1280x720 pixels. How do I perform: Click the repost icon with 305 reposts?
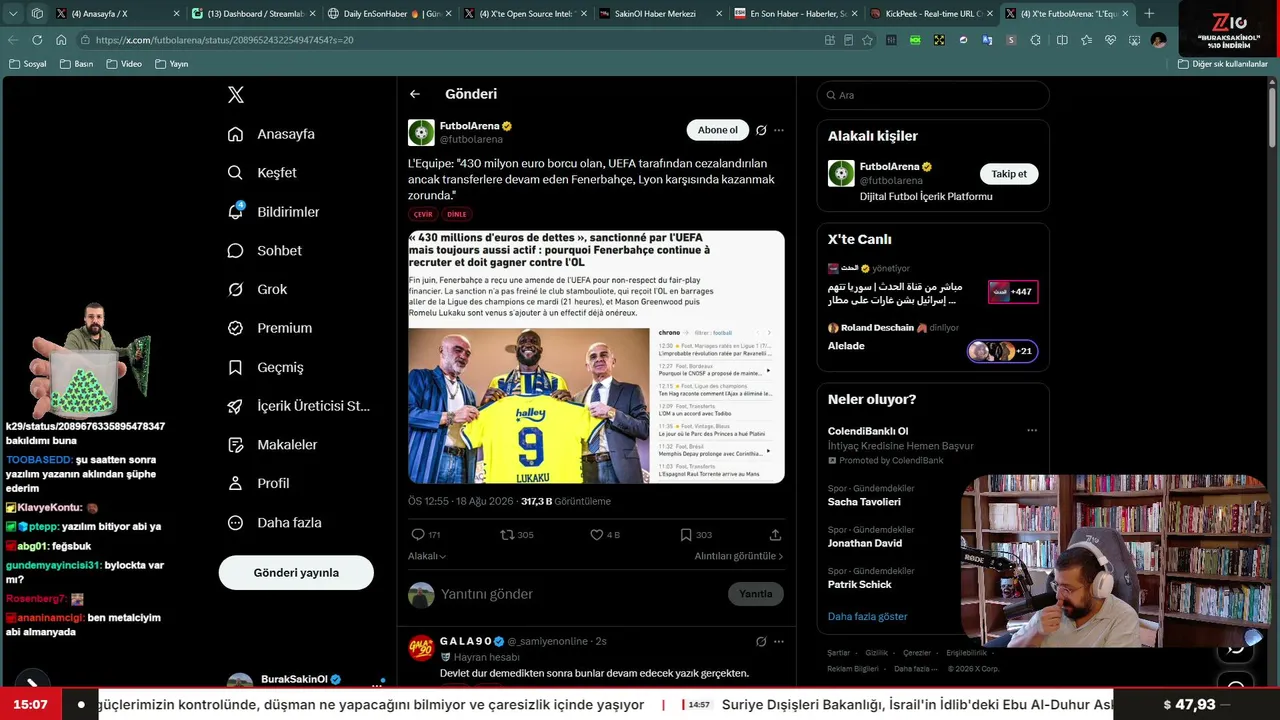click(507, 535)
